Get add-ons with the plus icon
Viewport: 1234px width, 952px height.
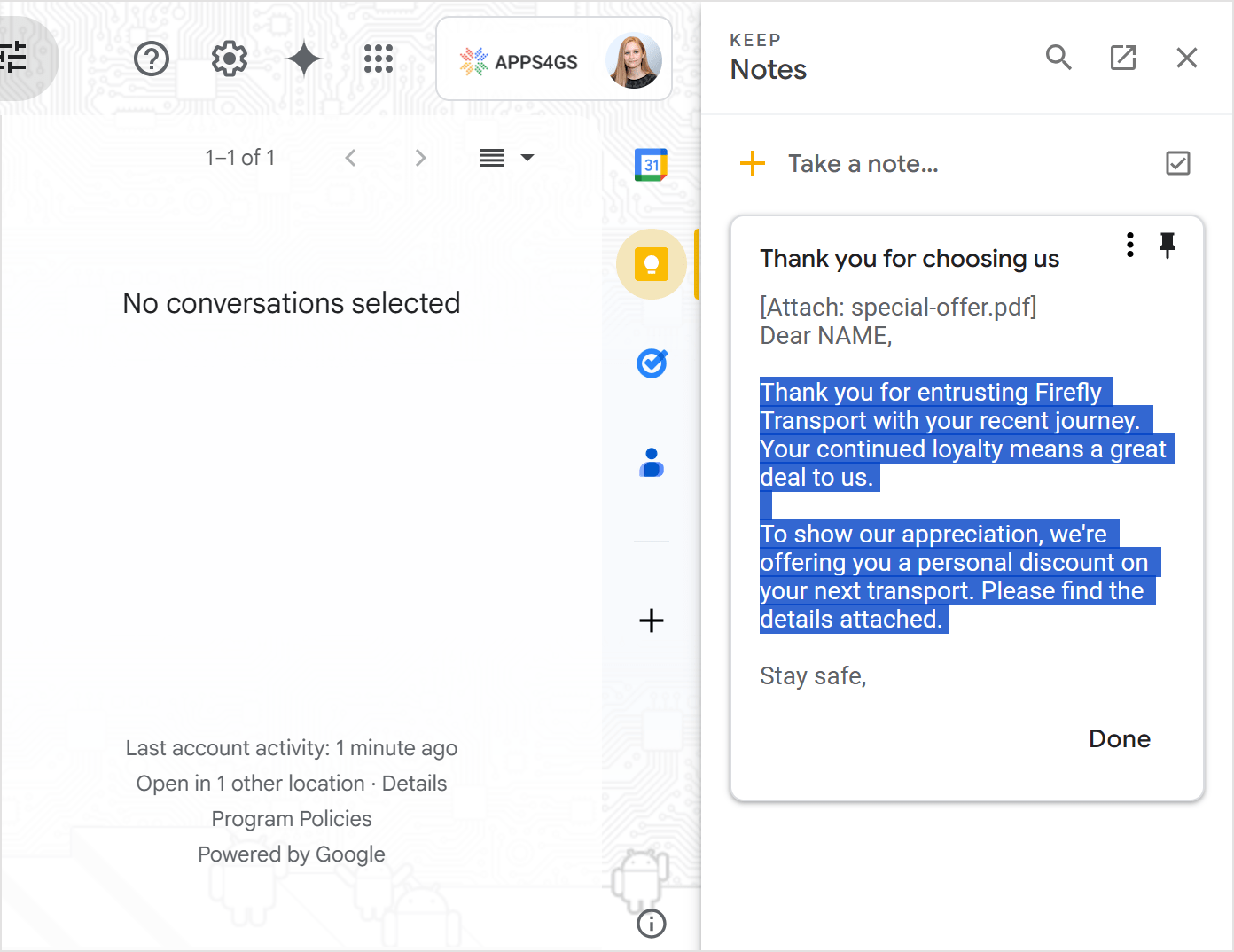652,620
